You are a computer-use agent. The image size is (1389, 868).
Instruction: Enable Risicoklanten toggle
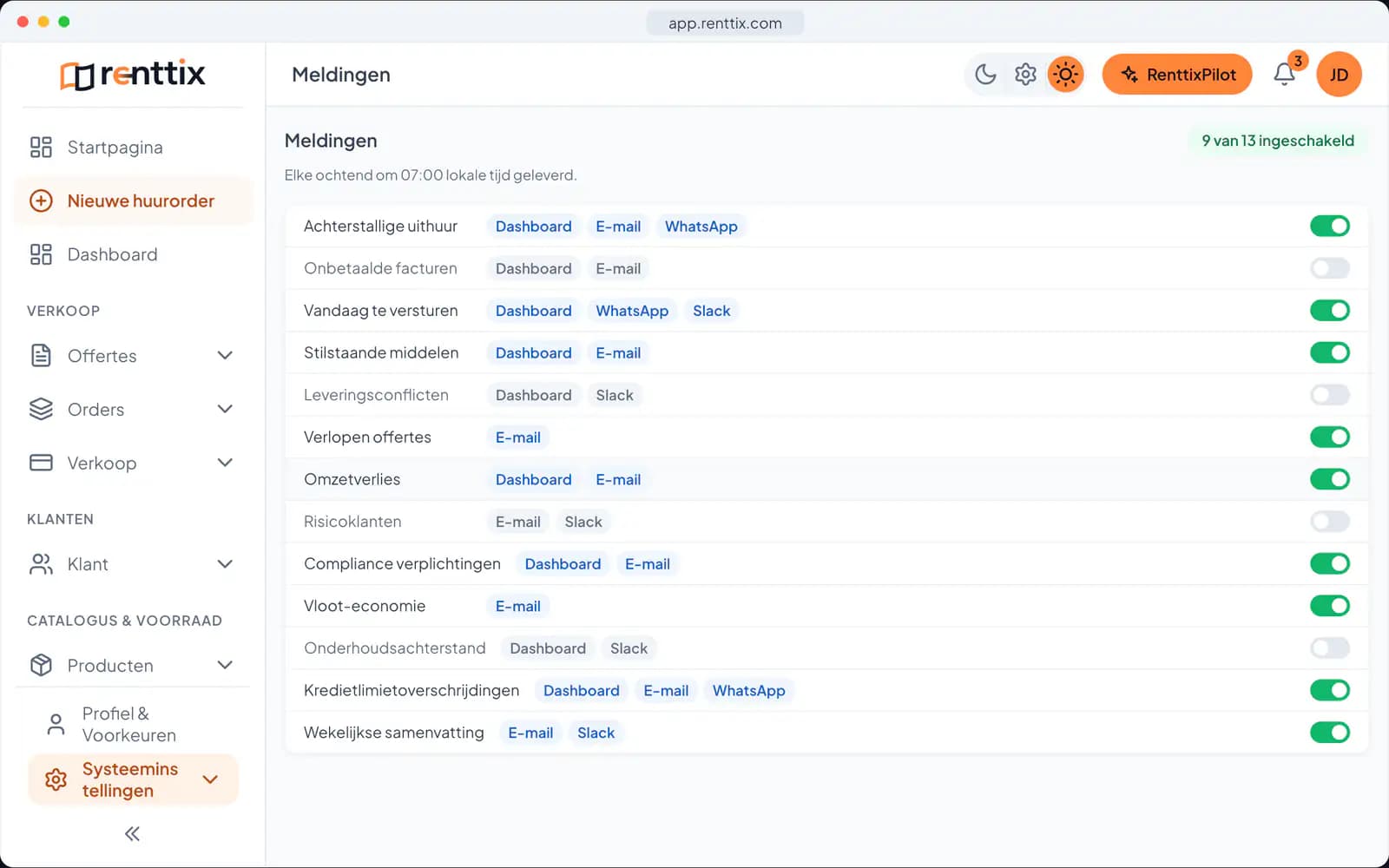point(1330,522)
